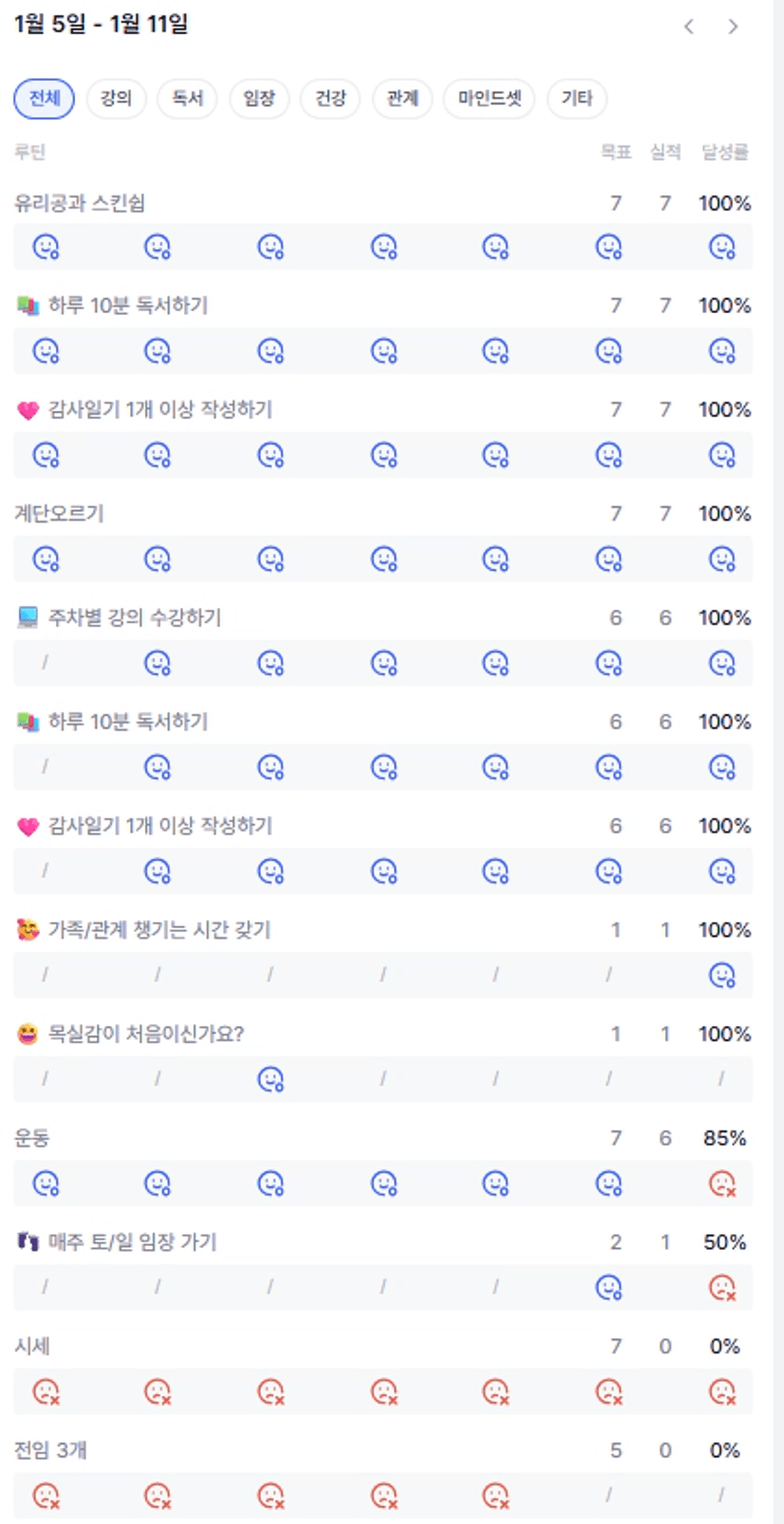
Task: Toggle the red failed face in 운동 row
Action: point(722,1184)
